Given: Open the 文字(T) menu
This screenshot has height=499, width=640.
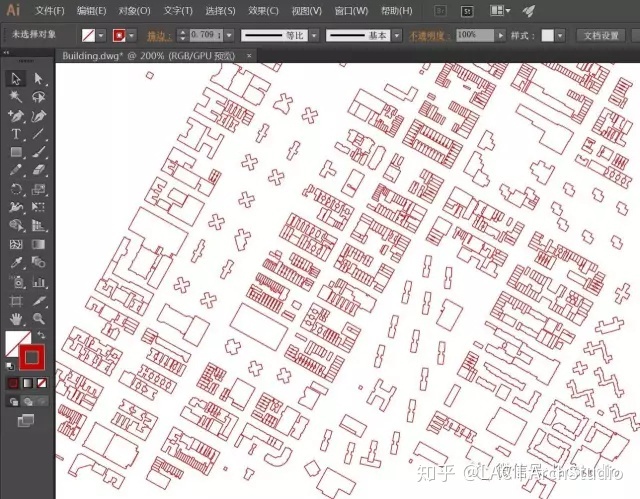Looking at the screenshot, I should (x=178, y=11).
